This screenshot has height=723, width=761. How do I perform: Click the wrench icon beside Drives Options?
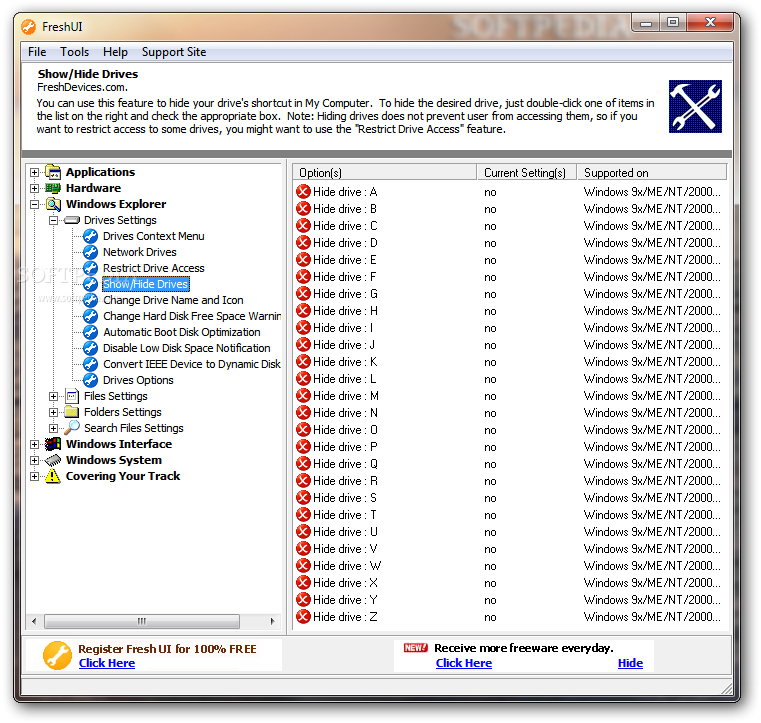point(90,380)
